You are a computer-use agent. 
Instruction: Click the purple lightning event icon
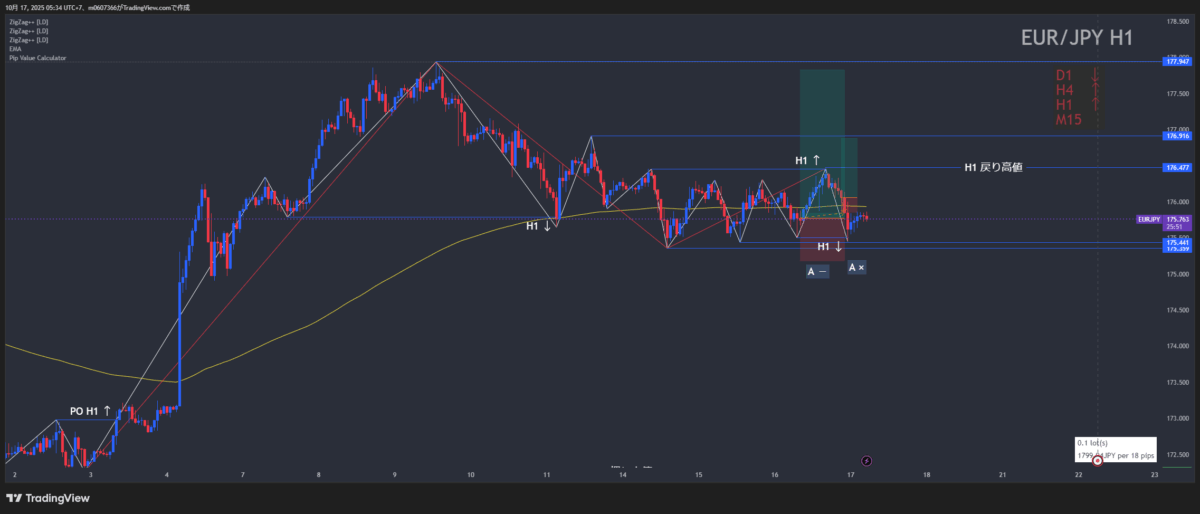(x=866, y=461)
